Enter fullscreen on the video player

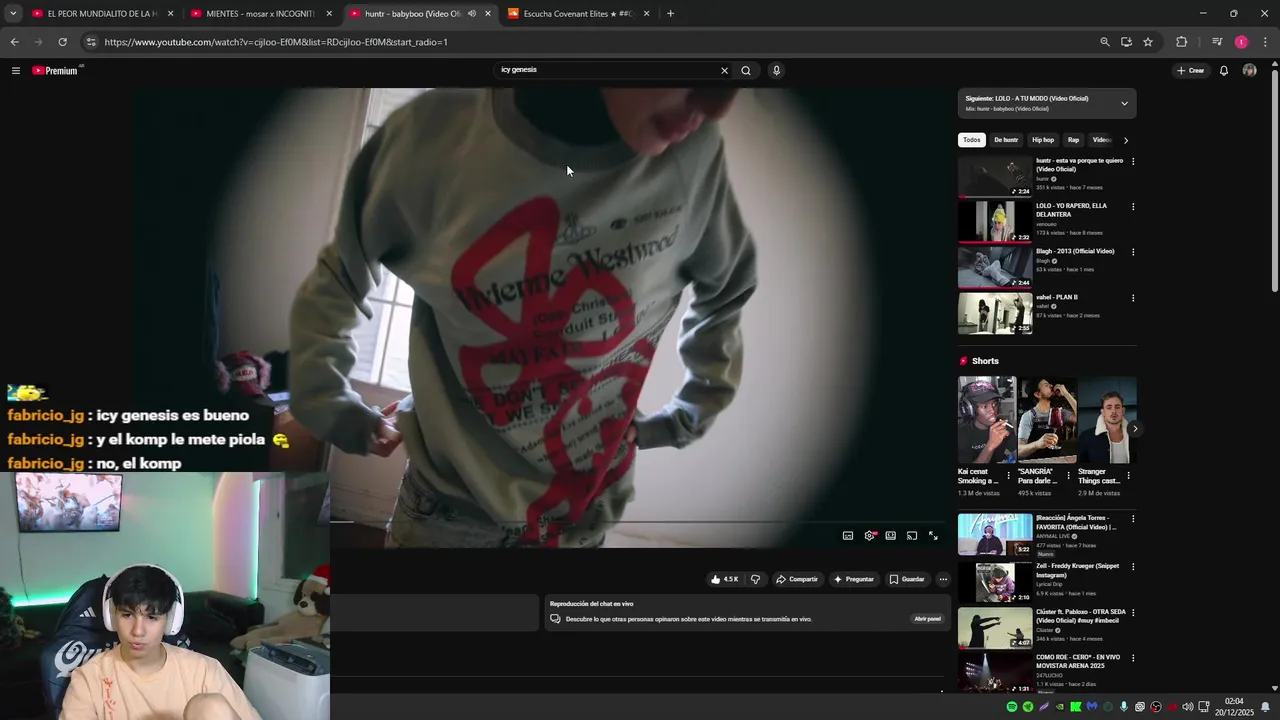pos(933,536)
